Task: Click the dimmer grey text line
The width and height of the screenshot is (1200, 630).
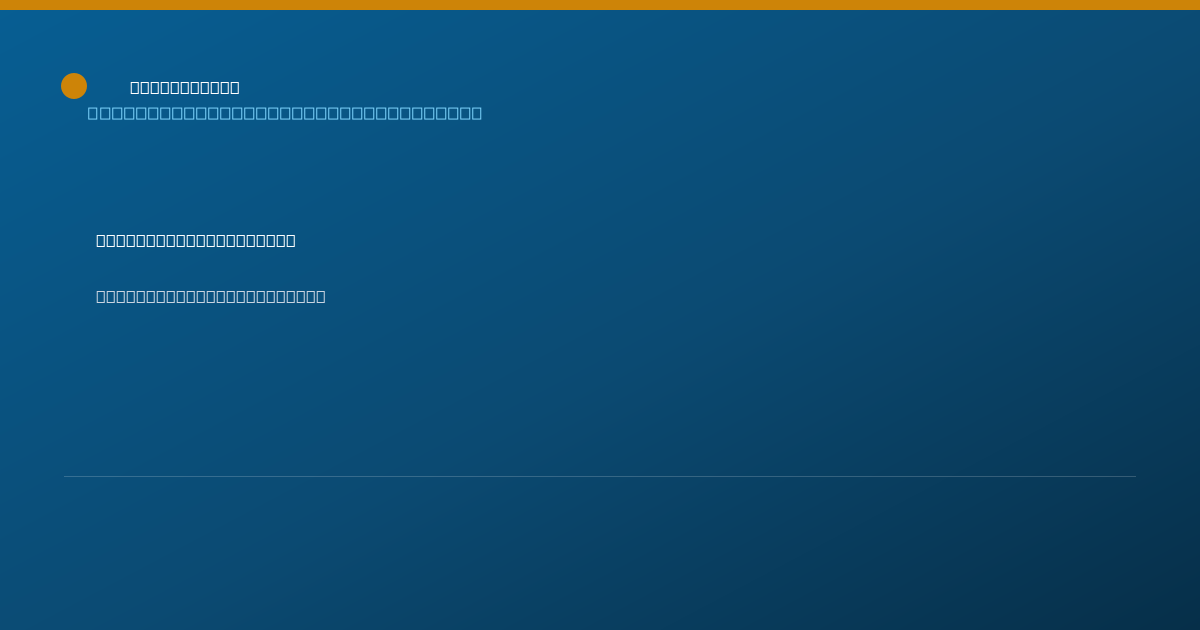Action: tap(211, 296)
